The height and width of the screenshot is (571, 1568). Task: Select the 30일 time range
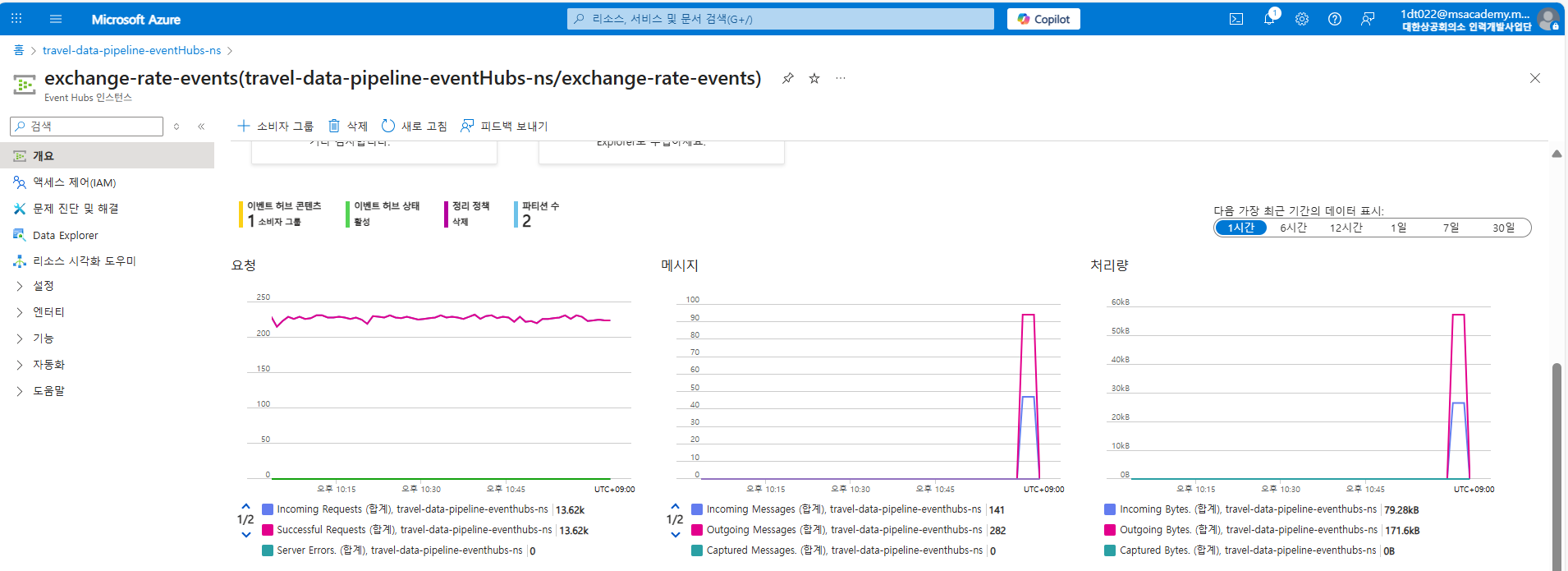tap(1503, 228)
